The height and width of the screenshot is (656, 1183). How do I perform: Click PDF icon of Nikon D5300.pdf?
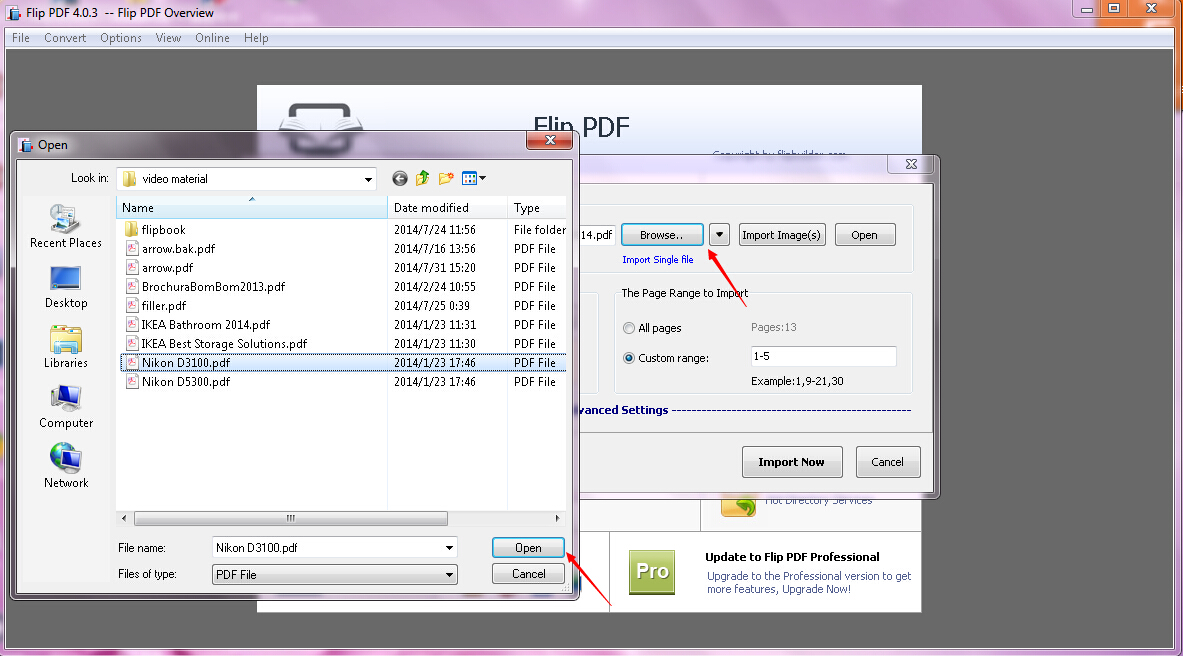[x=132, y=381]
